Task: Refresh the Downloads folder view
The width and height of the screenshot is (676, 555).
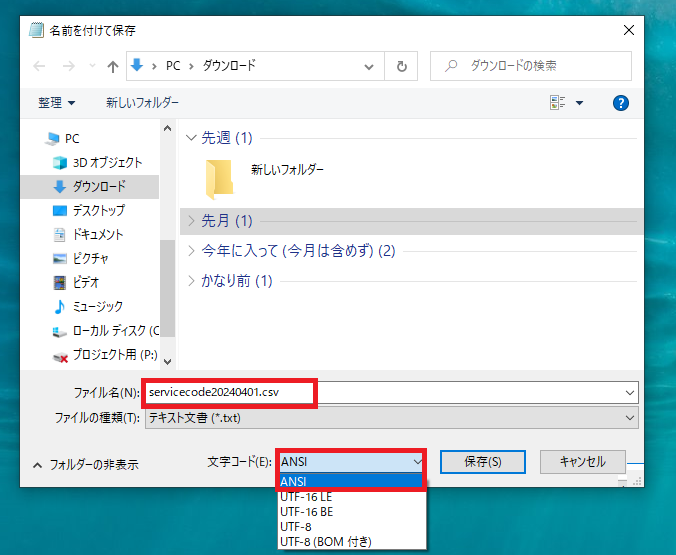Action: click(x=401, y=66)
